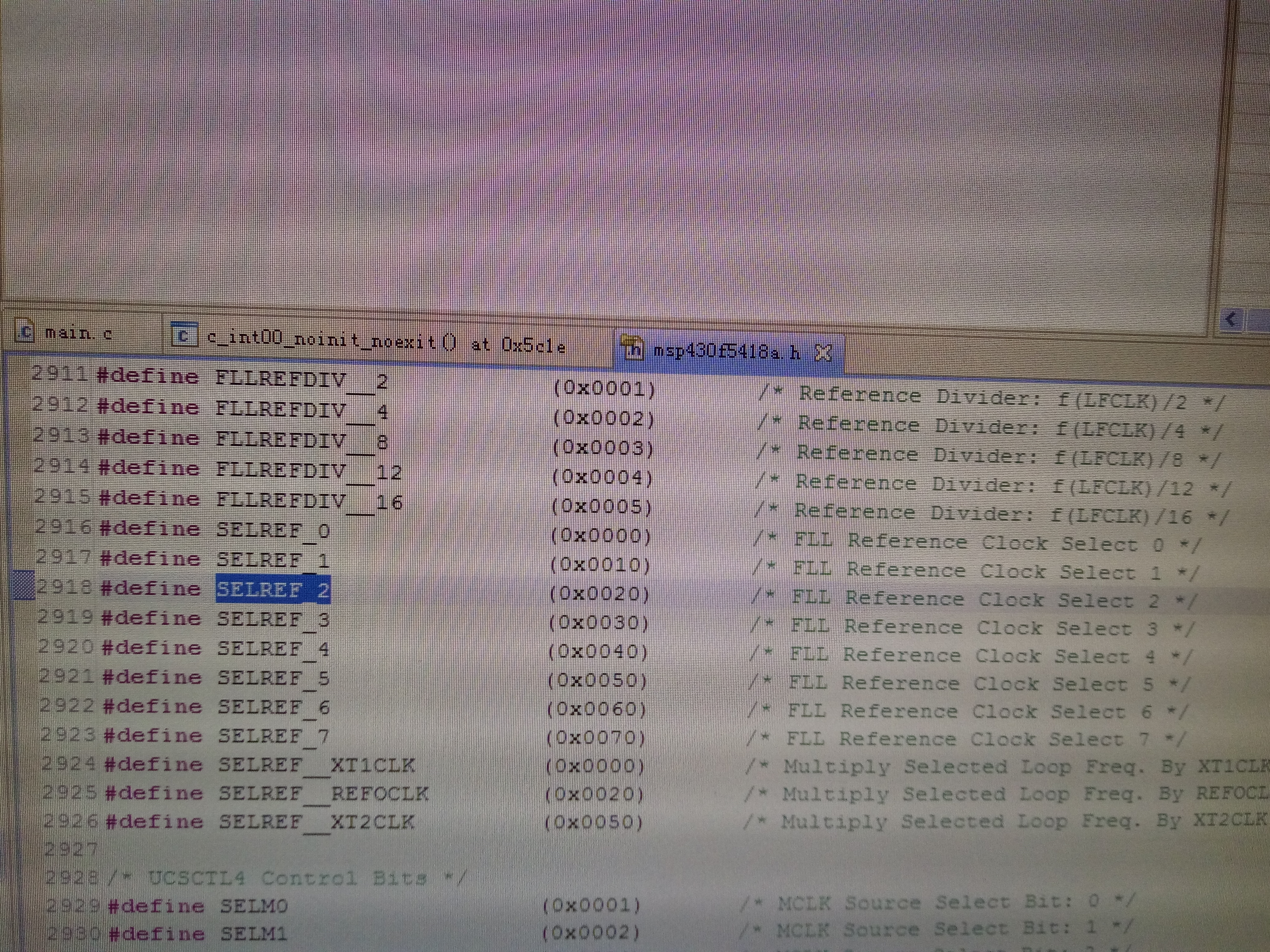
Task: Click the (0x0020) value on line 2918
Action: tap(599, 593)
